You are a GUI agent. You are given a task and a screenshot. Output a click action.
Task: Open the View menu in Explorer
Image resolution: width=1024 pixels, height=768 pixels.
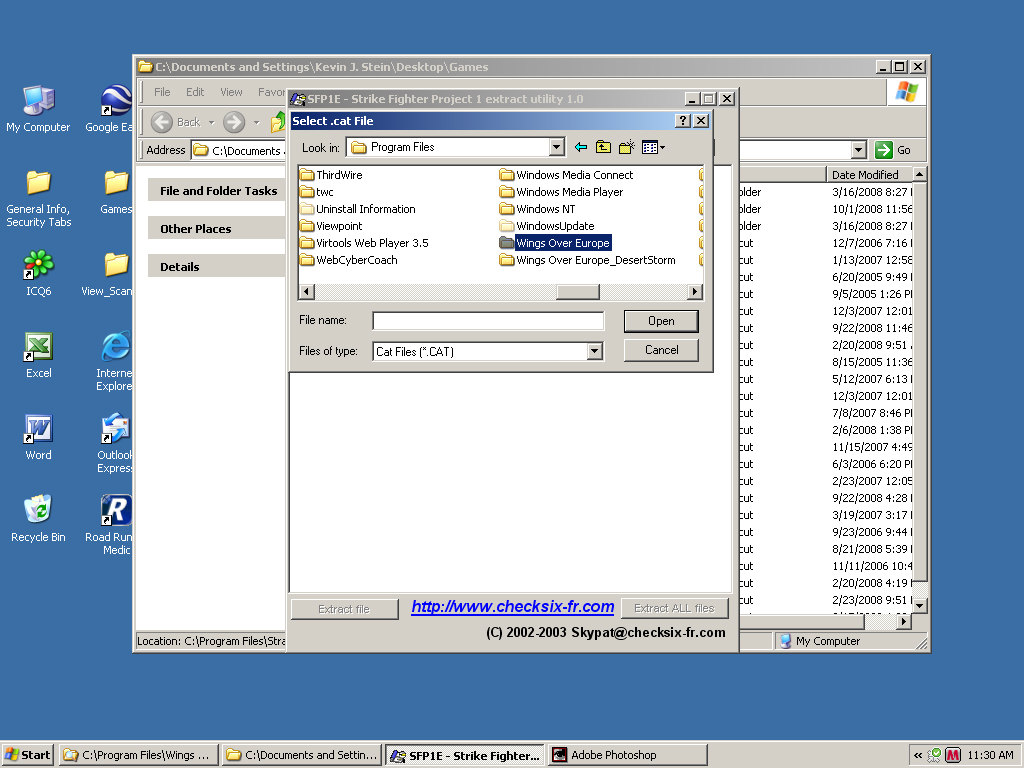[231, 92]
